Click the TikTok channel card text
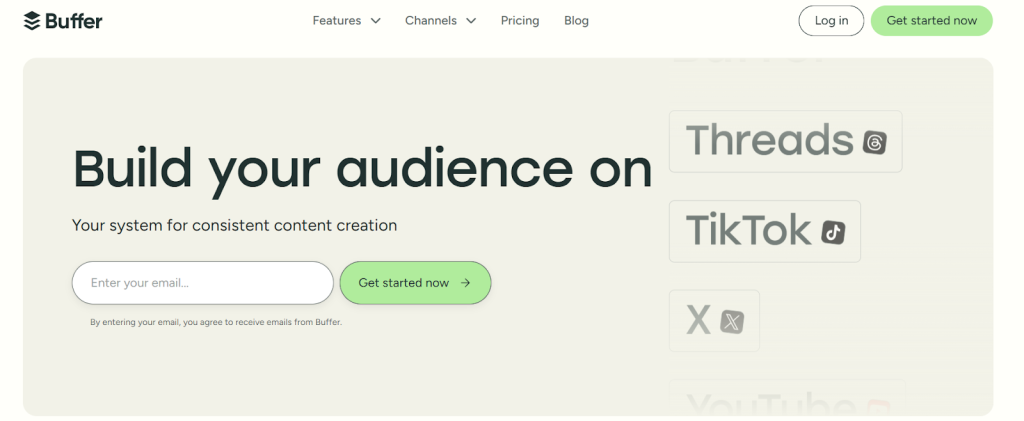This screenshot has height=421, width=1024. 748,230
